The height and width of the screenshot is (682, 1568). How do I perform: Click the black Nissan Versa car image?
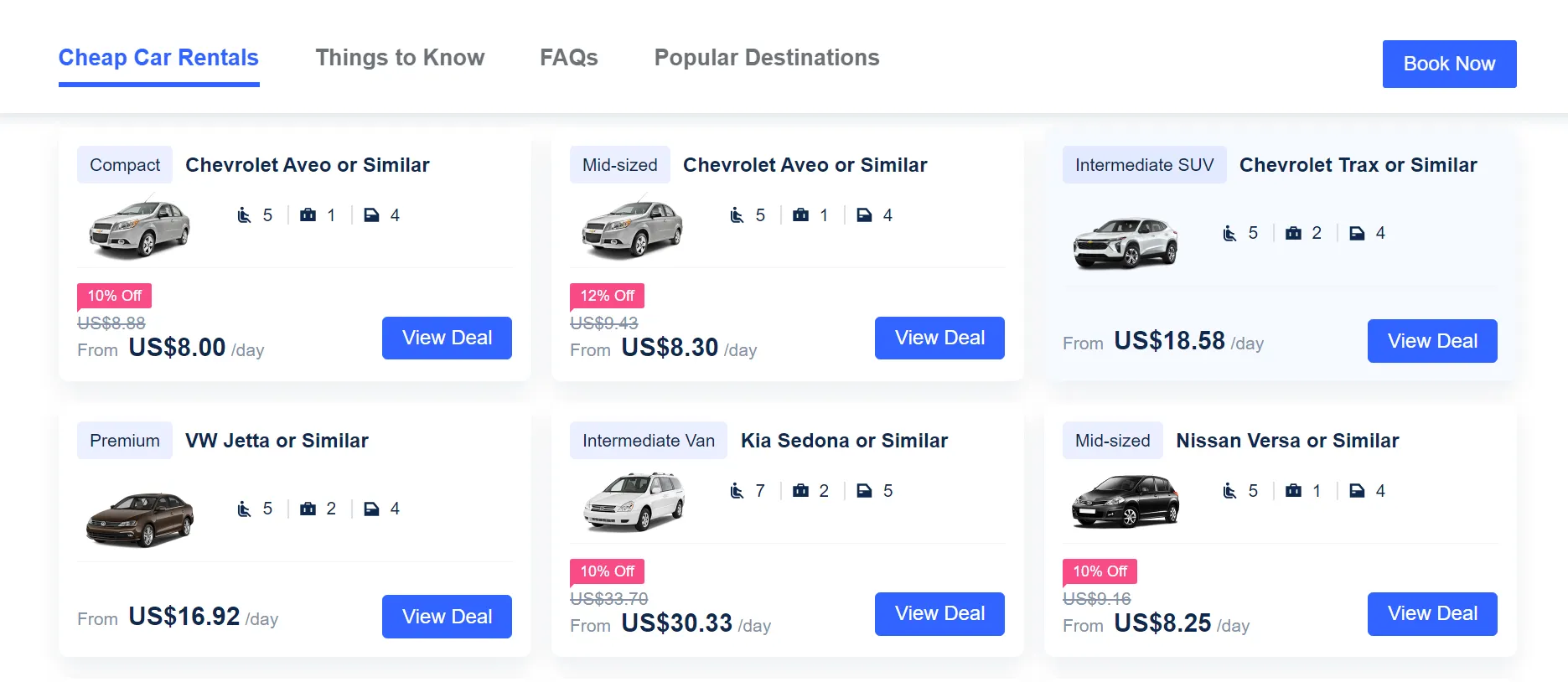1126,501
